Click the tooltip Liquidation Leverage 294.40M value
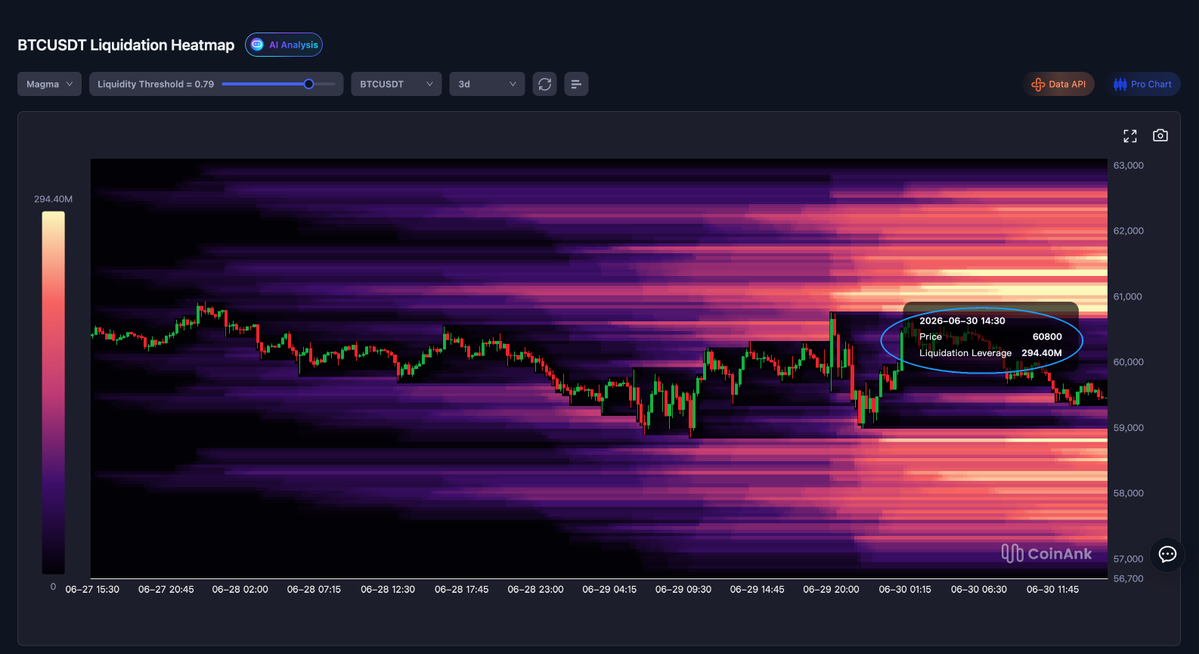This screenshot has width=1199, height=654. coord(1041,353)
